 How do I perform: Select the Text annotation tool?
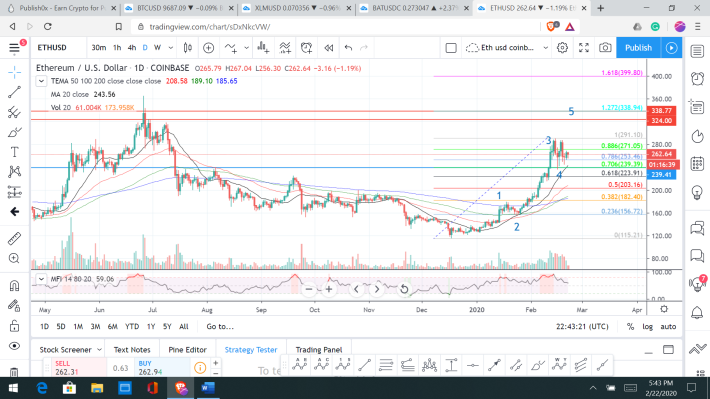pyautogui.click(x=14, y=152)
